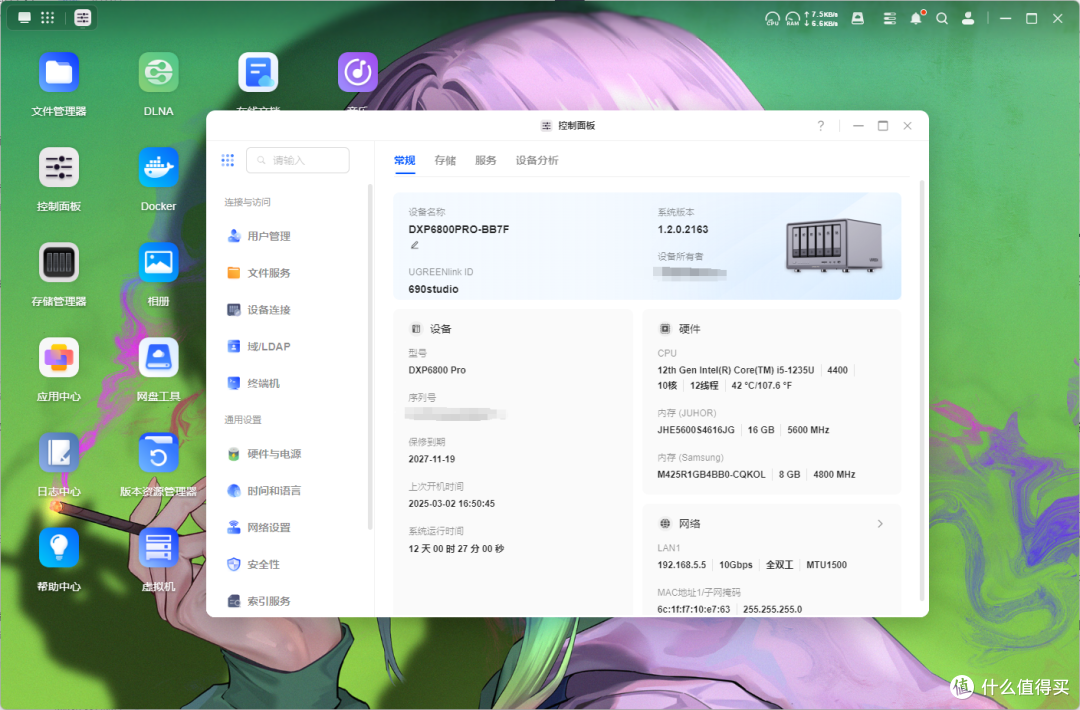Image resolution: width=1080 pixels, height=710 pixels.
Task: Open the online document app icon
Action: (258, 72)
